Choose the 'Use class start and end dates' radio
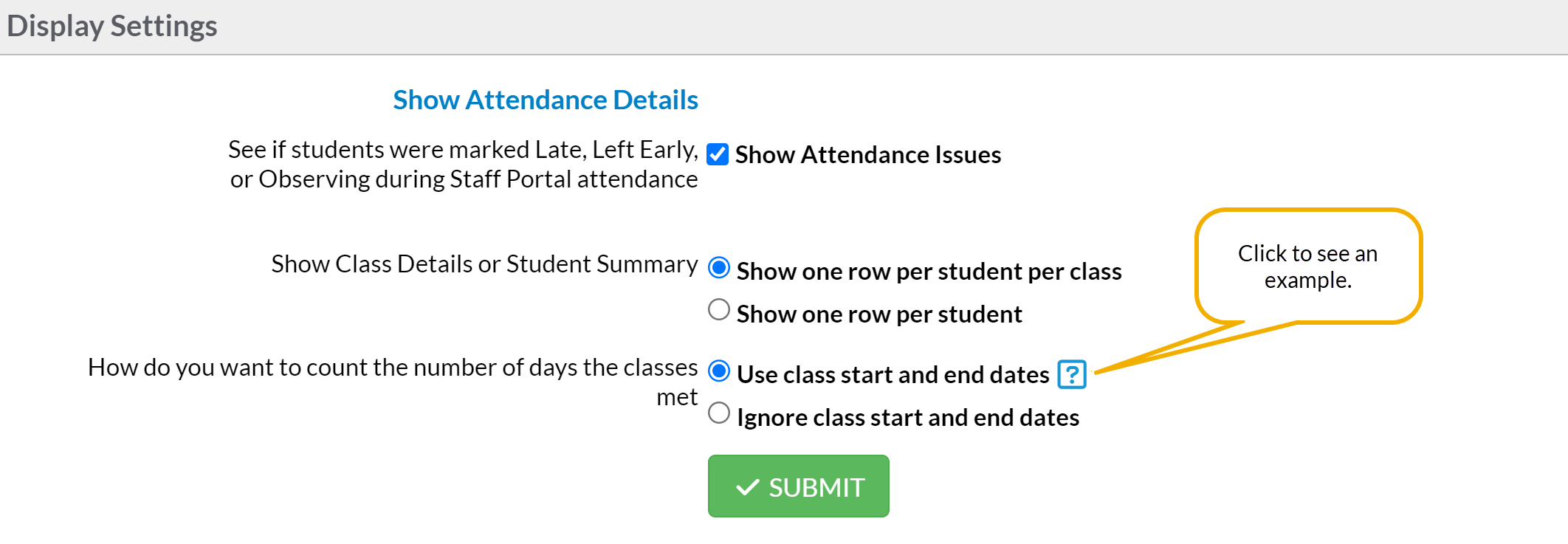 [719, 371]
